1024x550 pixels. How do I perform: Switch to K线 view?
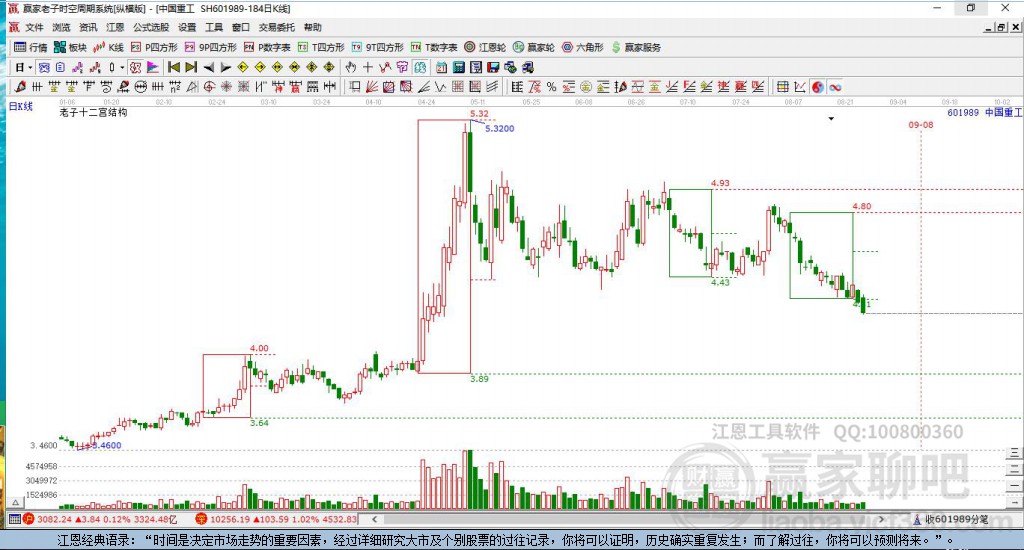(x=108, y=47)
